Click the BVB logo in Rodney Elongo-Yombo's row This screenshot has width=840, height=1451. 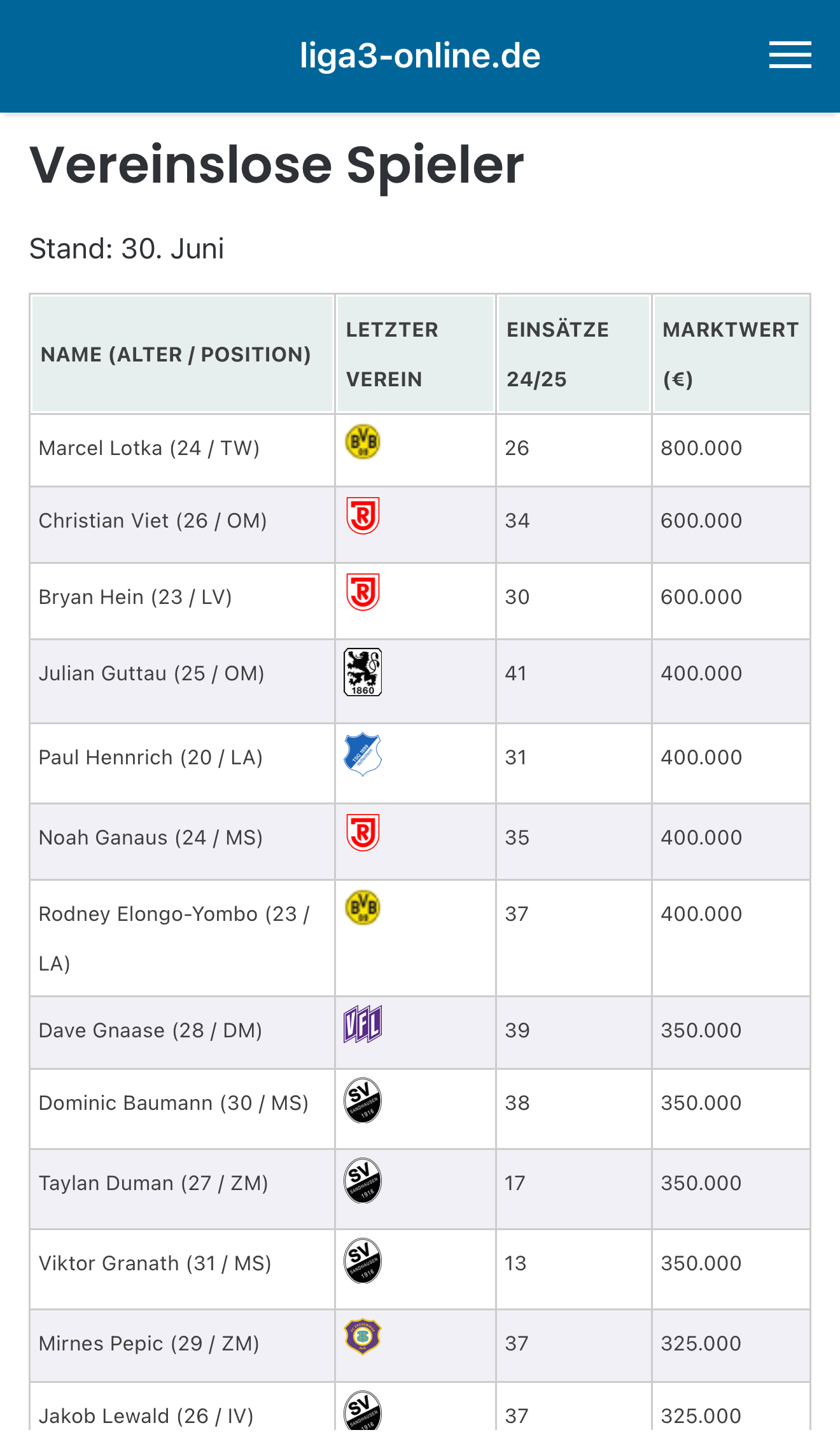(363, 908)
